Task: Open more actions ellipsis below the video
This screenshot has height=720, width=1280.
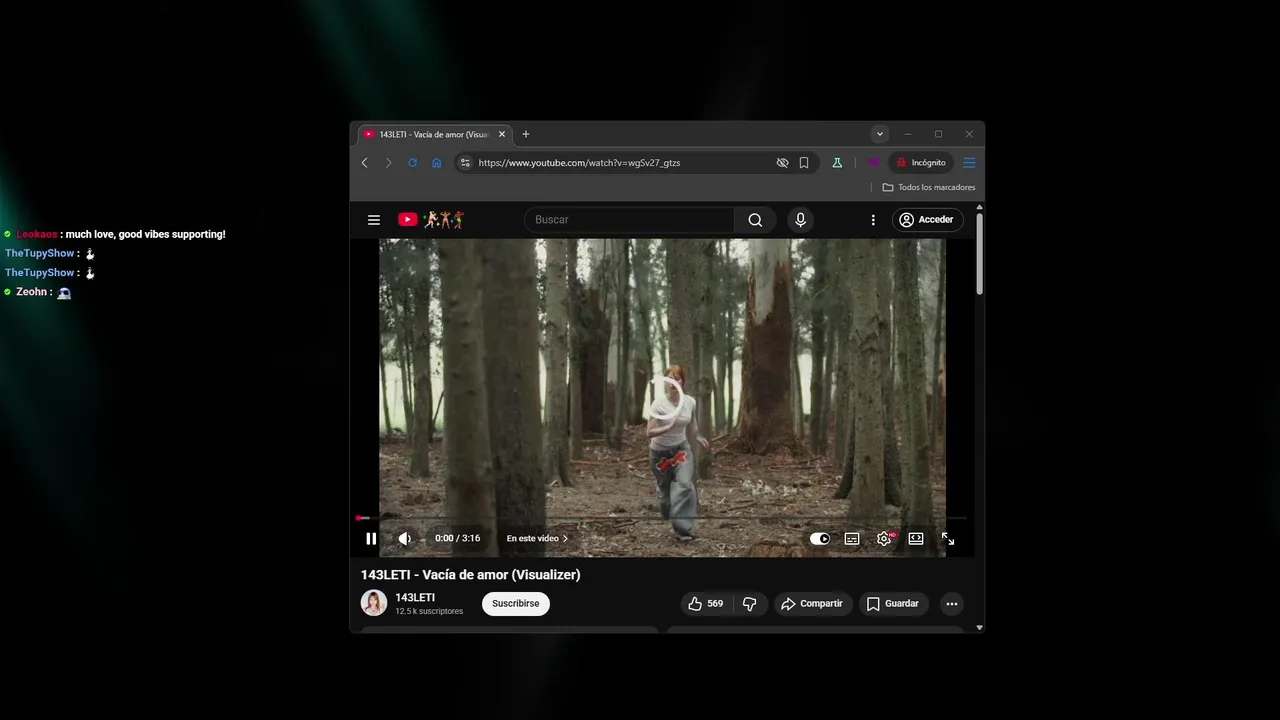Action: 952,604
